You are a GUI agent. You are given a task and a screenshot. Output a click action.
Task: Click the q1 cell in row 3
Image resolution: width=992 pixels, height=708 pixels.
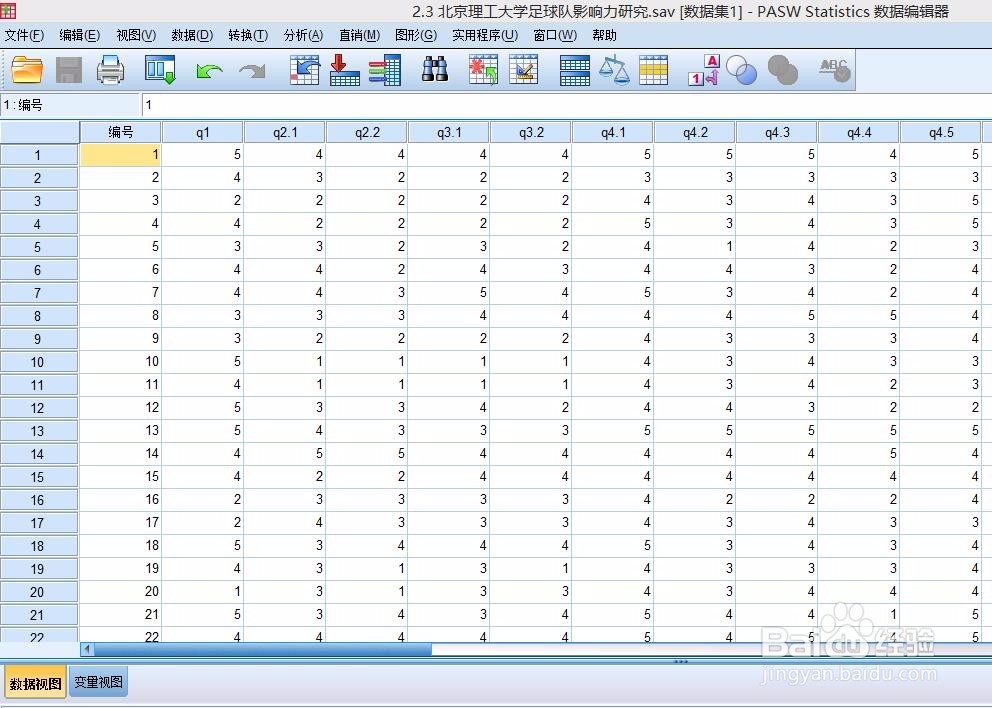pos(202,201)
